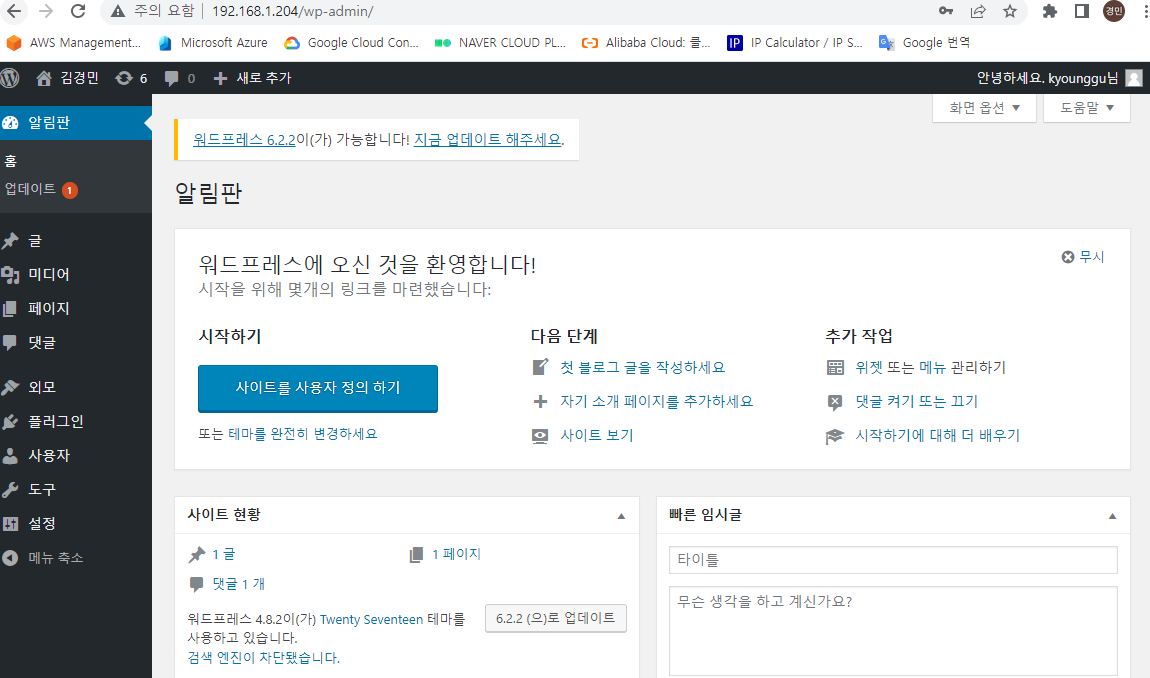Open 댓글 comments menu
The image size is (1150, 678).
[x=76, y=343]
